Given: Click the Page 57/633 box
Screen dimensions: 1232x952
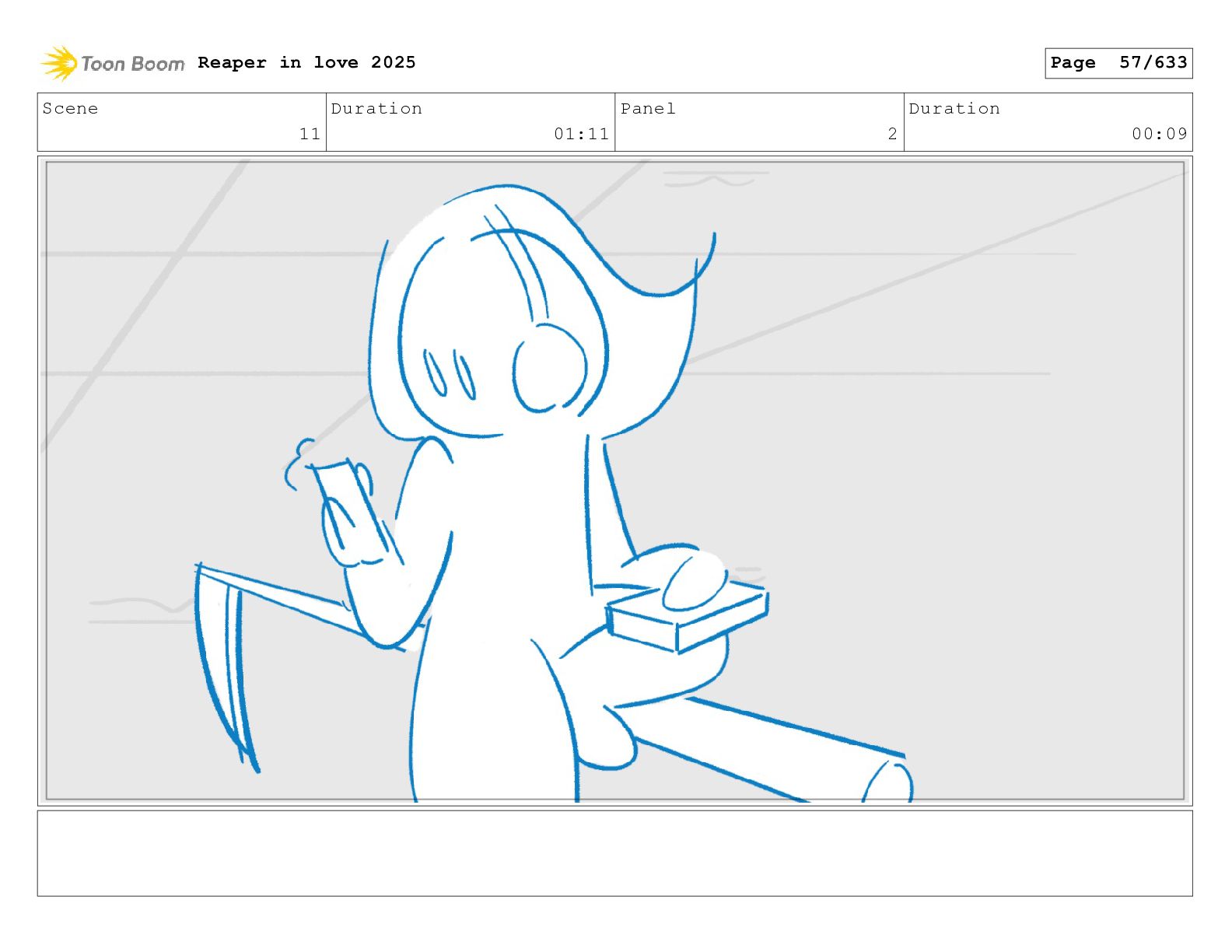Looking at the screenshot, I should 1118,63.
